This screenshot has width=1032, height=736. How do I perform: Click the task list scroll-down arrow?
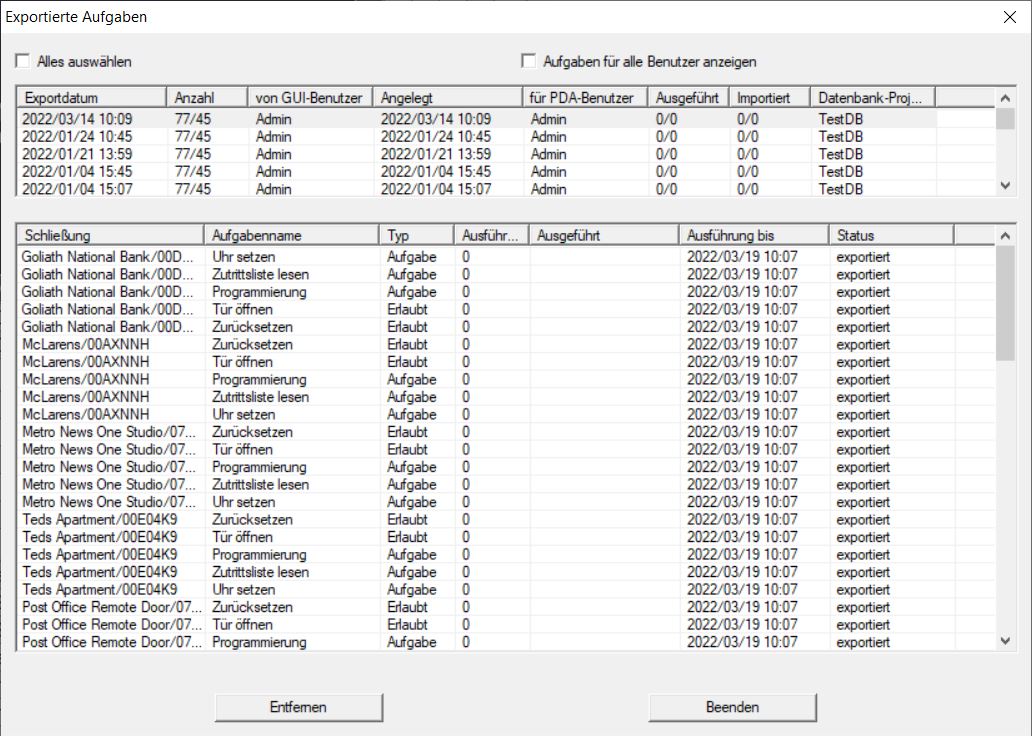pyautogui.click(x=1006, y=641)
